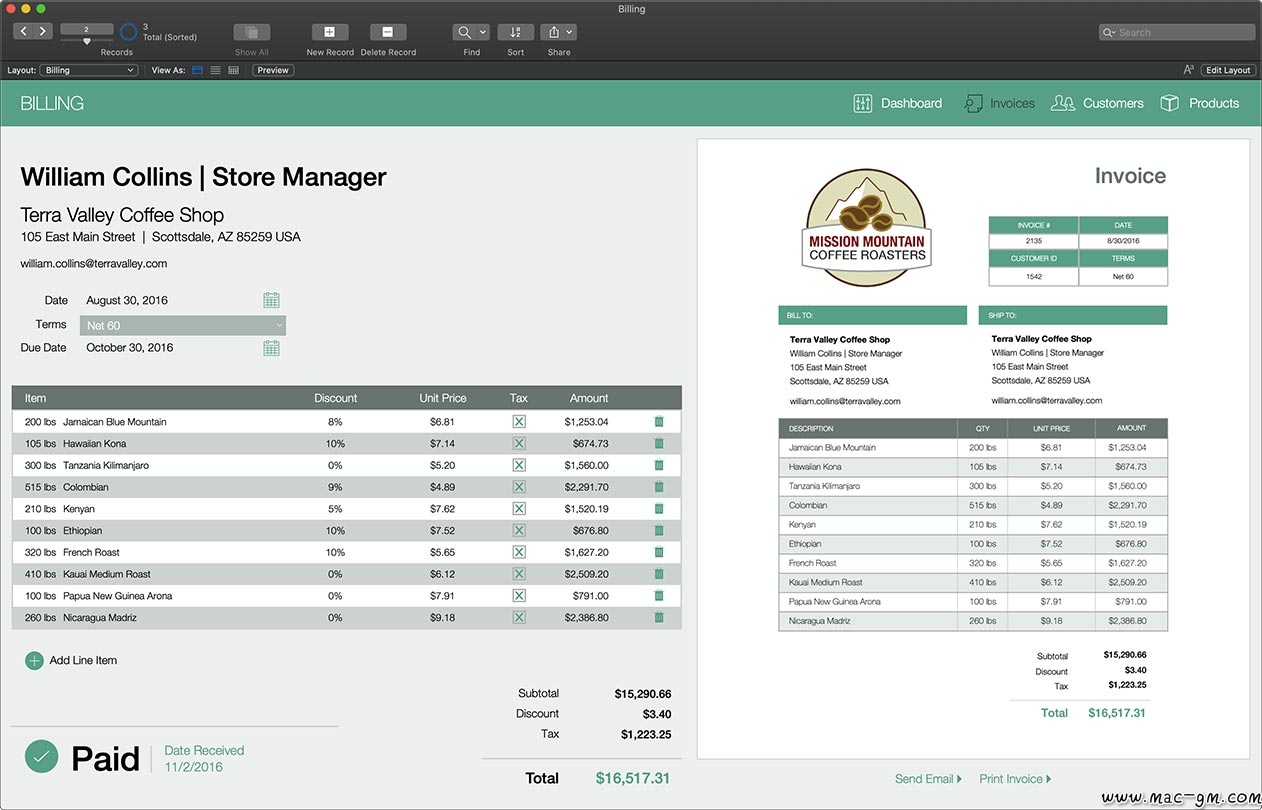
Task: Open the Find magnifier tool
Action: (464, 32)
